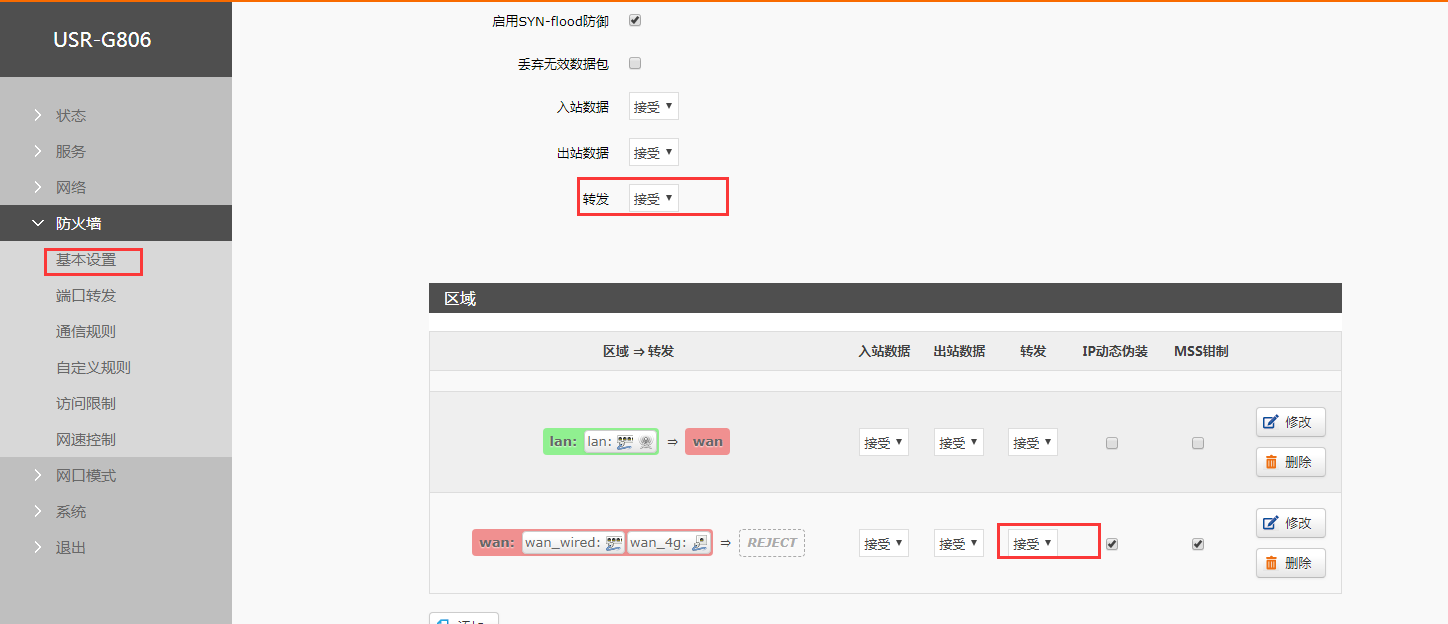The width and height of the screenshot is (1448, 624).
Task: Open the 出站数据 dropdown in general settings
Action: (x=654, y=153)
